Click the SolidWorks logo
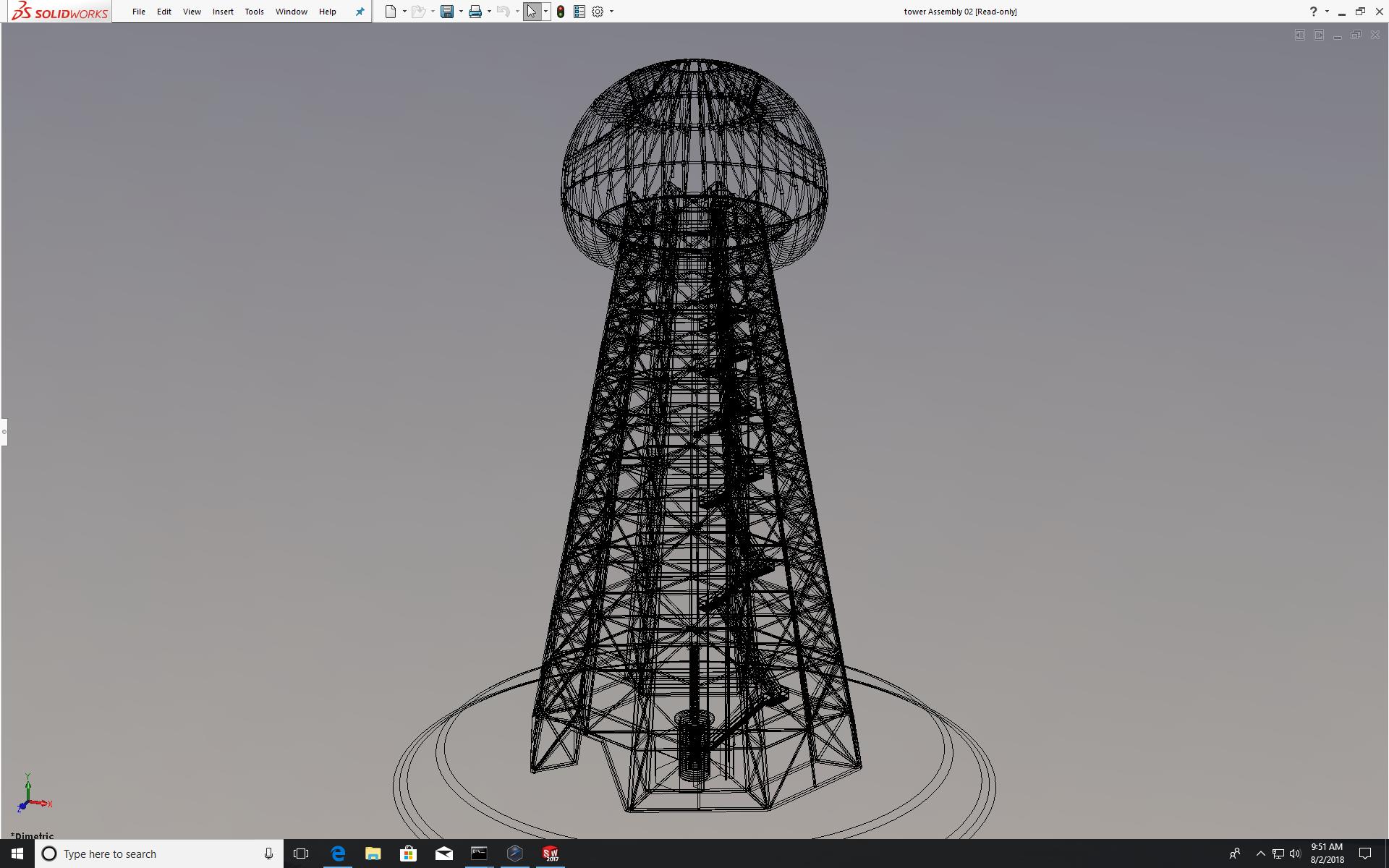The height and width of the screenshot is (868, 1389). point(59,12)
